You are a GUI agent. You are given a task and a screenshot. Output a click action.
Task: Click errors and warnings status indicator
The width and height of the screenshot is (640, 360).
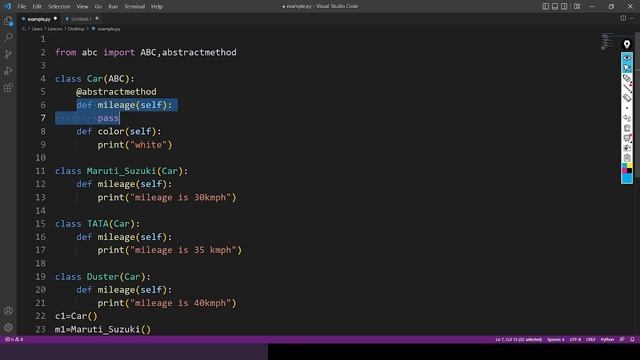14,340
